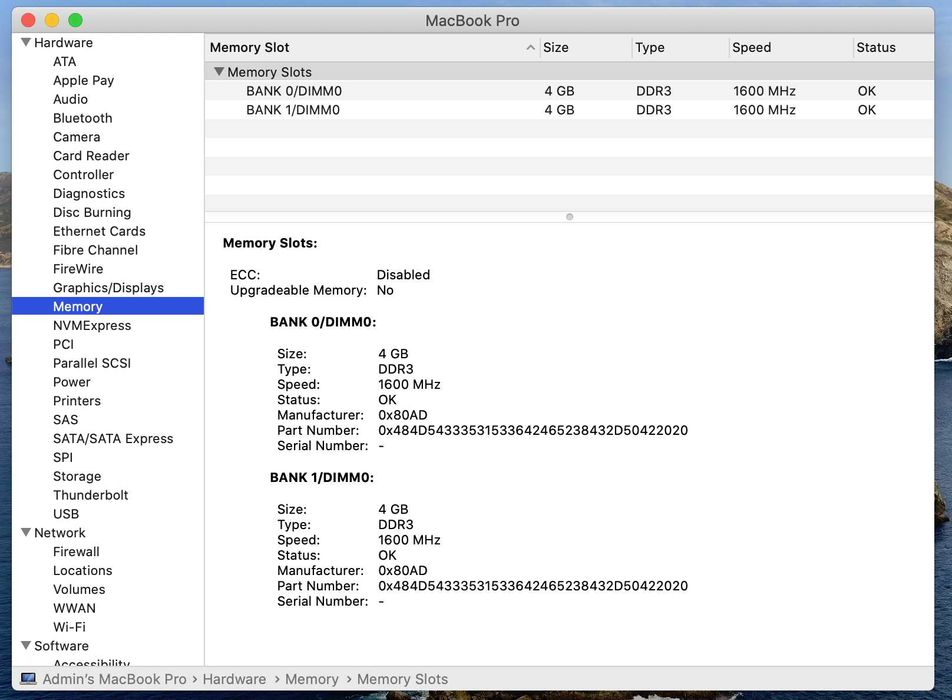This screenshot has width=952, height=700.
Task: Collapse the Software section triangle
Action: pos(26,645)
